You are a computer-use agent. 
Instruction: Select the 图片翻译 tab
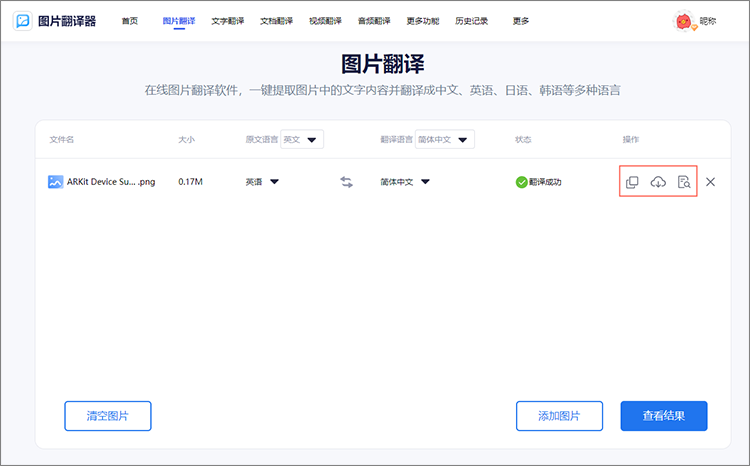[179, 21]
